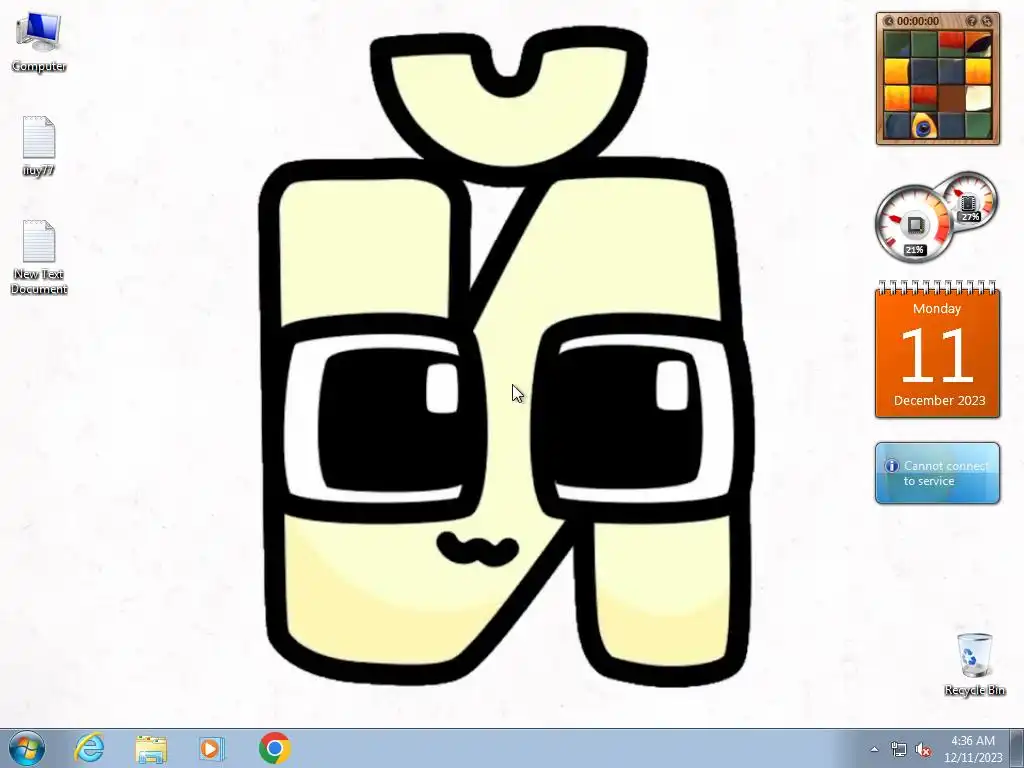This screenshot has height=768, width=1024.
Task: Select the Computer desktop icon
Action: pos(39,42)
